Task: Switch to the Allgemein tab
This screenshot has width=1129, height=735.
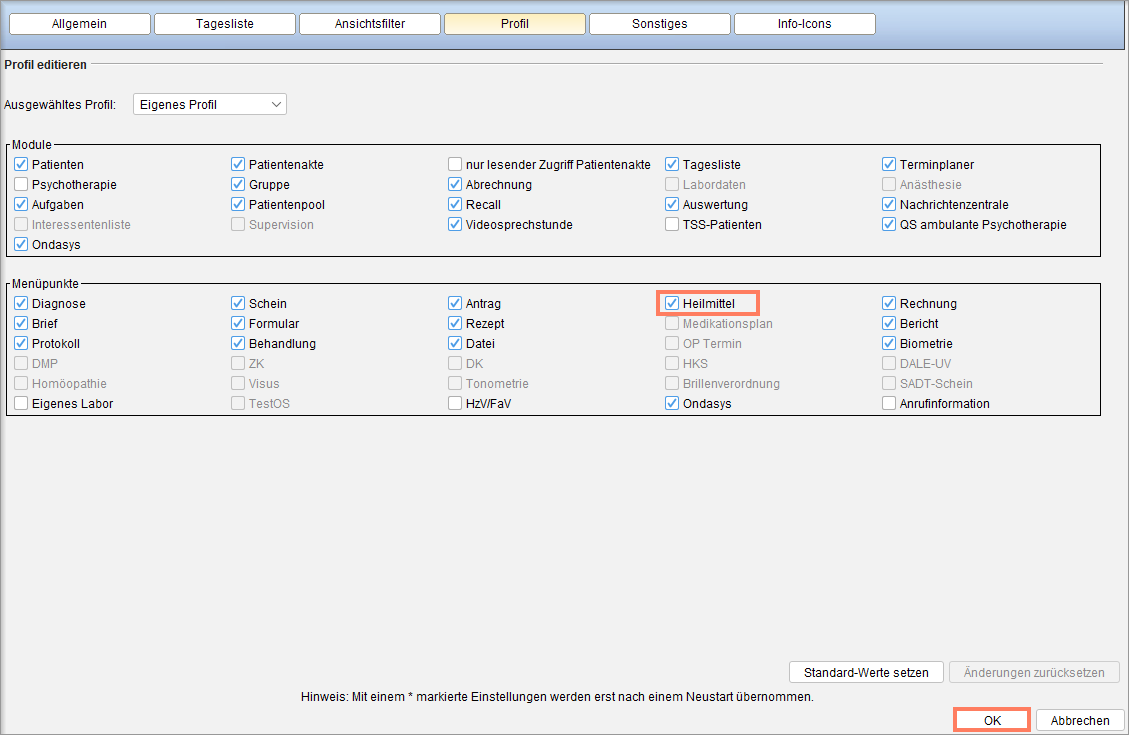Action: (x=79, y=24)
